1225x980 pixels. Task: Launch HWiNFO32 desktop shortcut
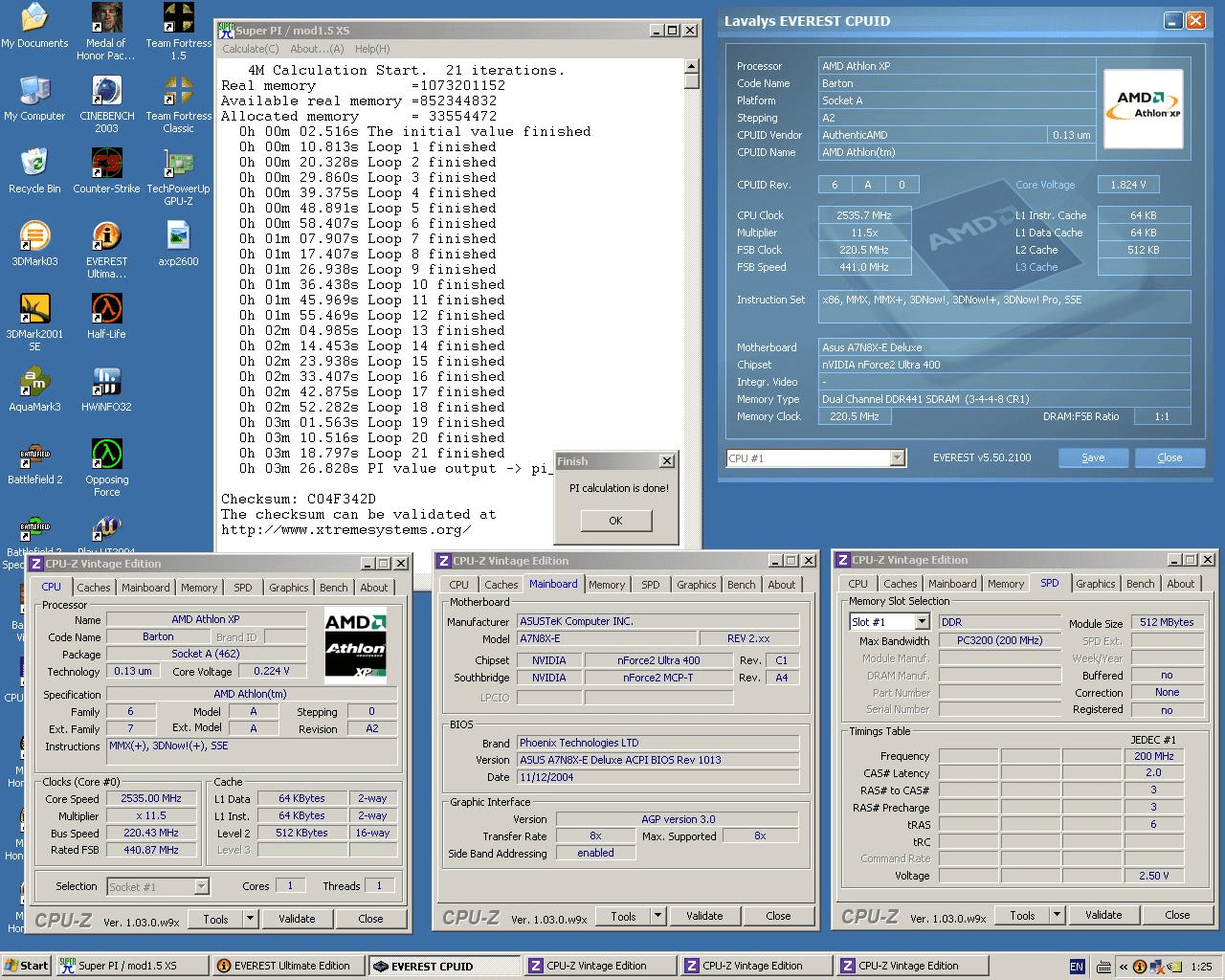(106, 390)
